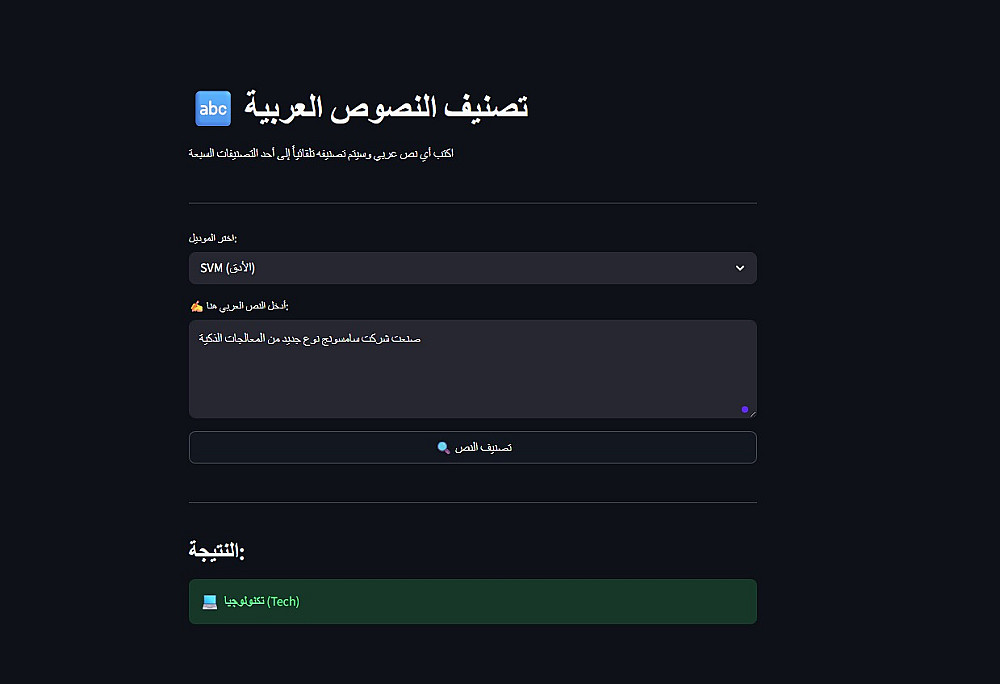Viewport: 1000px width, 684px height.
Task: Focus the Arabic text input area
Action: 472,380
